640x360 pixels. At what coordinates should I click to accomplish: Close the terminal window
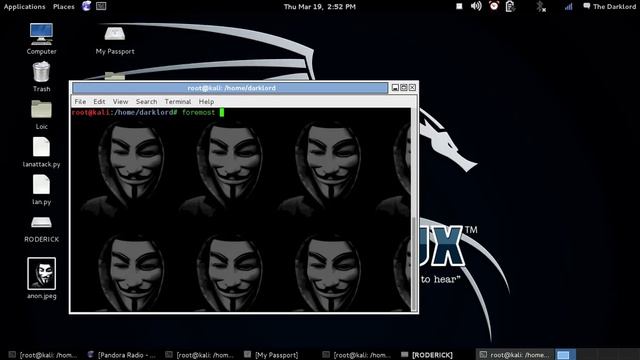[412, 87]
